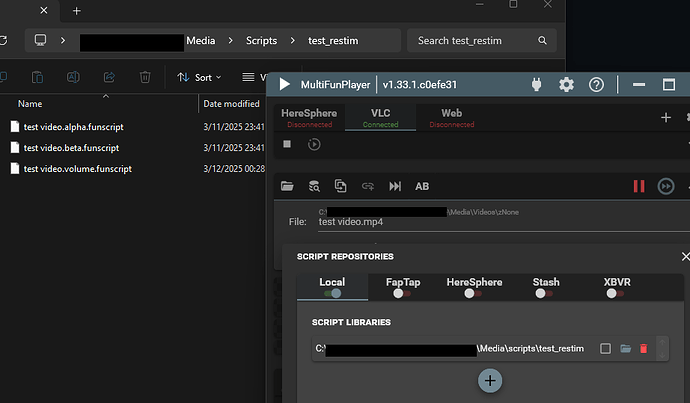Image resolution: width=690 pixels, height=403 pixels.
Task: Select the XBVR repository tab
Action: 617,288
